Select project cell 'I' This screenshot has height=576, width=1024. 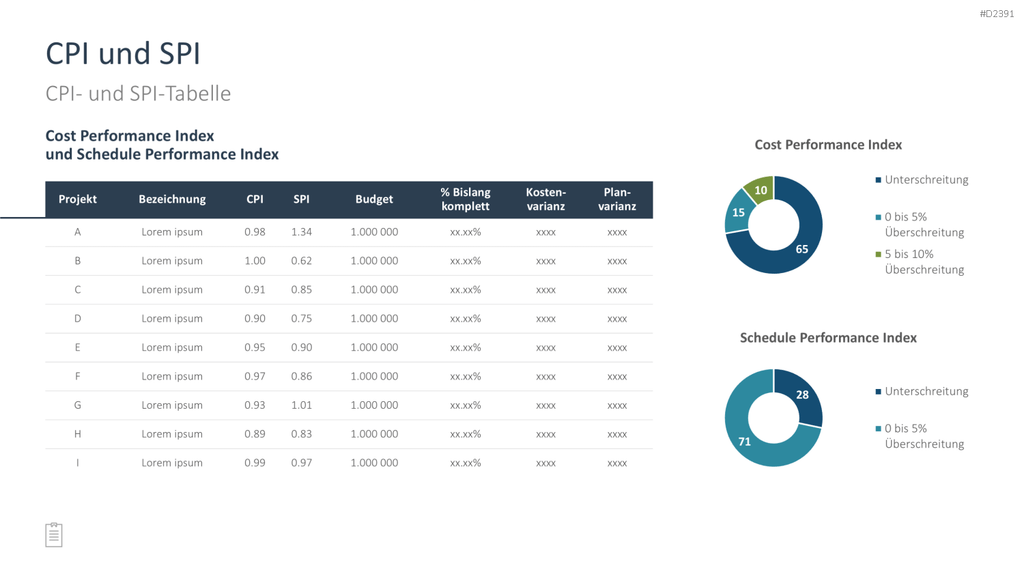(78, 462)
